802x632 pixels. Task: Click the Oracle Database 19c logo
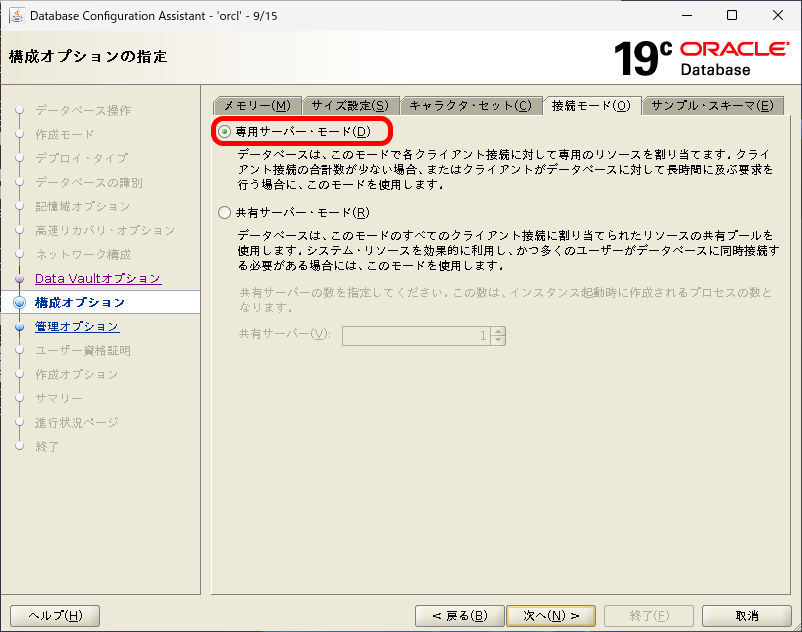tap(700, 56)
